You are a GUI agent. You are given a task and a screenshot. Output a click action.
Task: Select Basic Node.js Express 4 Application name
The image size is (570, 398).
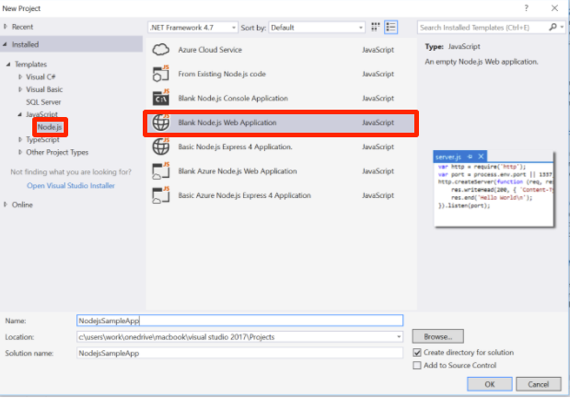235,147
